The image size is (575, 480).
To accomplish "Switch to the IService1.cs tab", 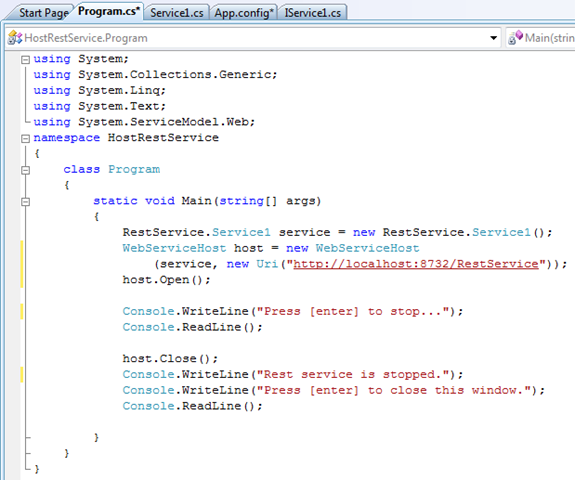I will click(313, 13).
